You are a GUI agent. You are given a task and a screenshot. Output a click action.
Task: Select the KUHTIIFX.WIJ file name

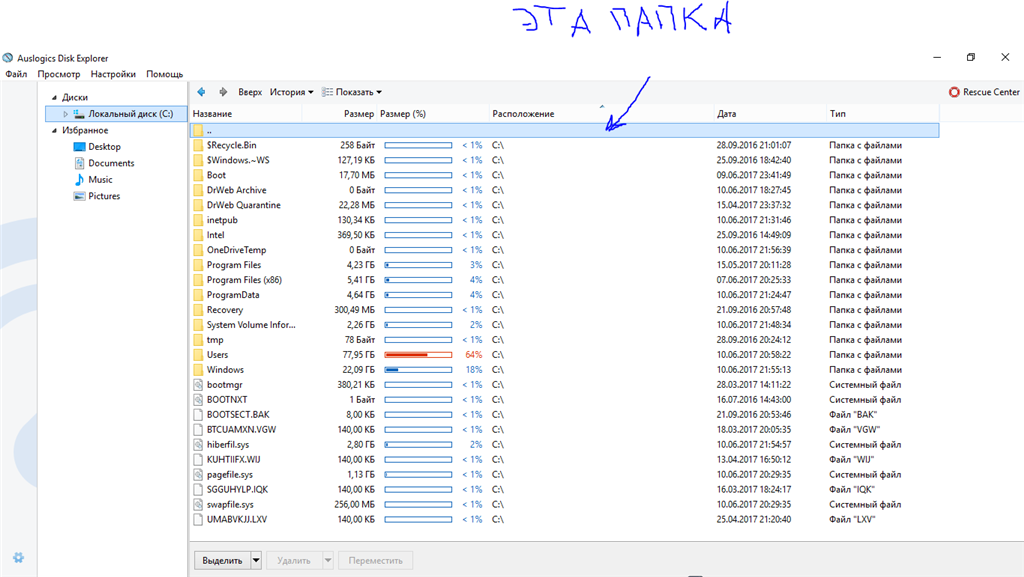pyautogui.click(x=233, y=460)
